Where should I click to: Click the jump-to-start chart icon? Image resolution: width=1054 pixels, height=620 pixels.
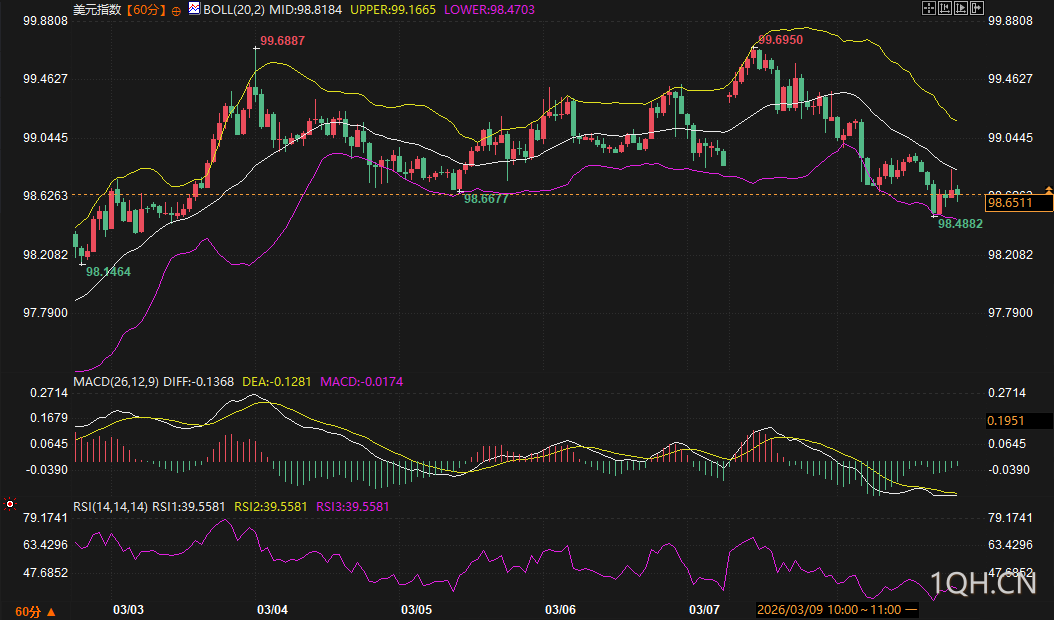pos(945,8)
